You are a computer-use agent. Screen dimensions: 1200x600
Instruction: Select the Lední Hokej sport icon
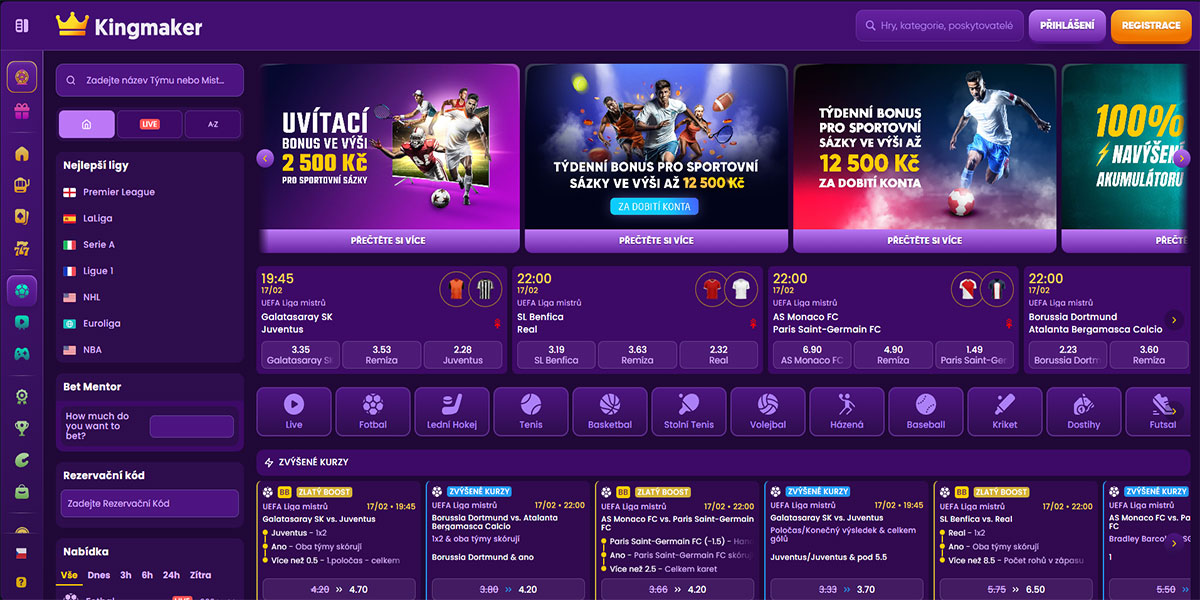pos(452,411)
